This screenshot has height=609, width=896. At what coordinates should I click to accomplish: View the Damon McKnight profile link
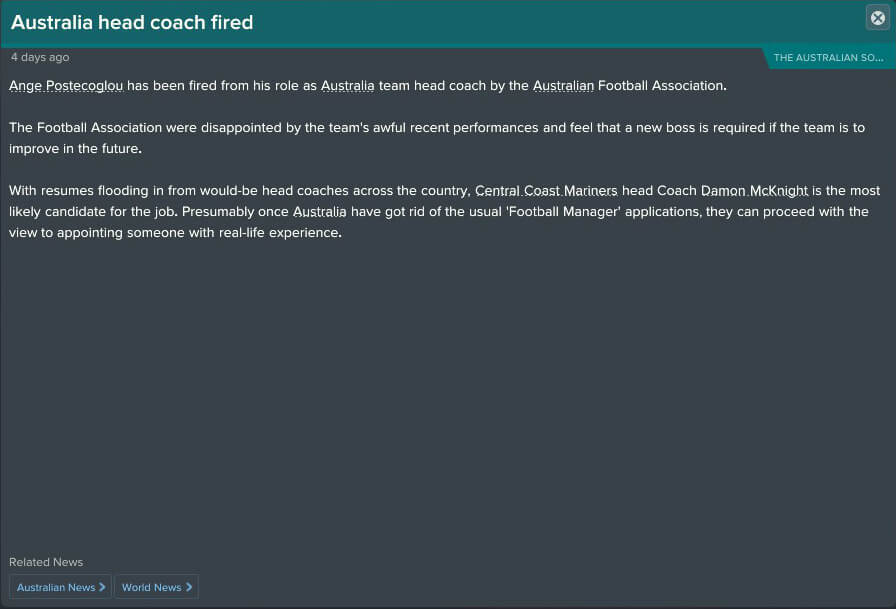pos(754,191)
